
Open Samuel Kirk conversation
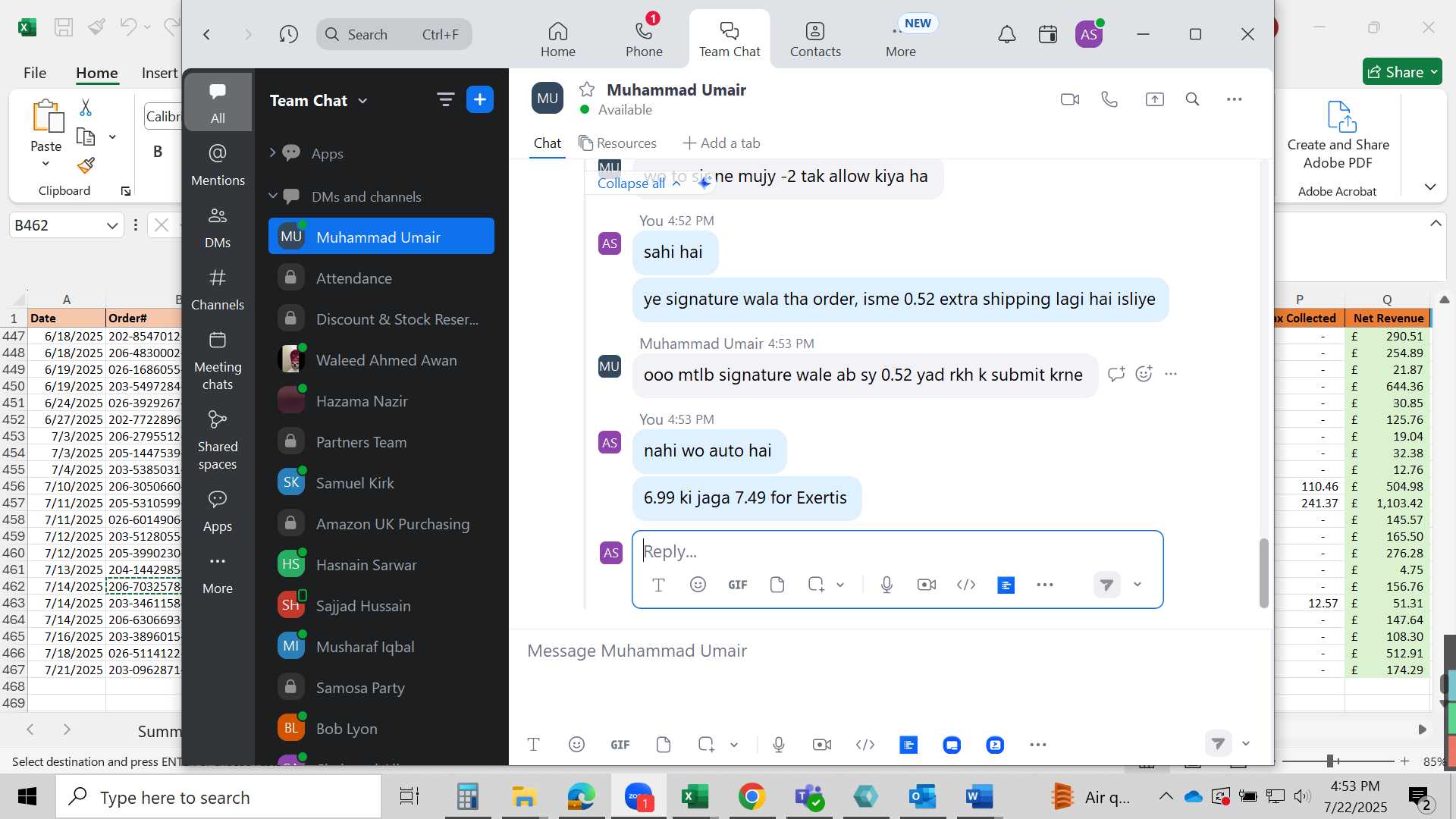coord(381,483)
